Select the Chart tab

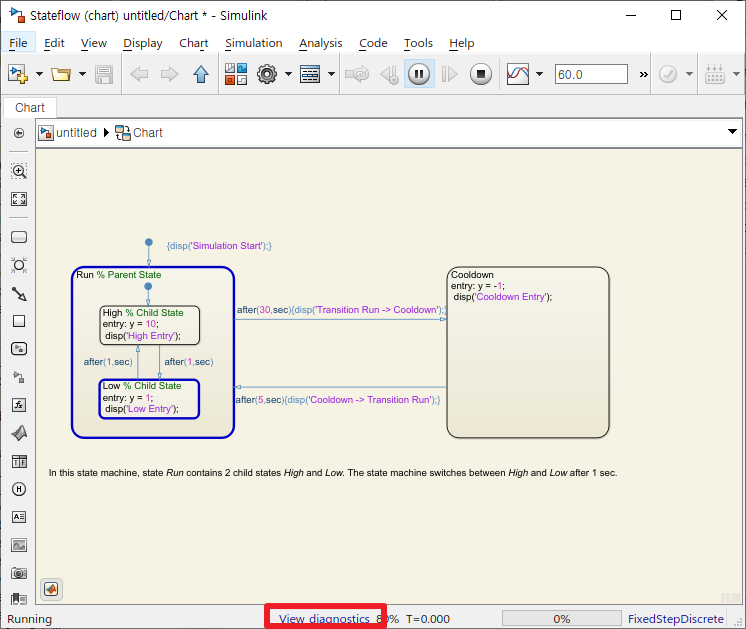tap(30, 108)
